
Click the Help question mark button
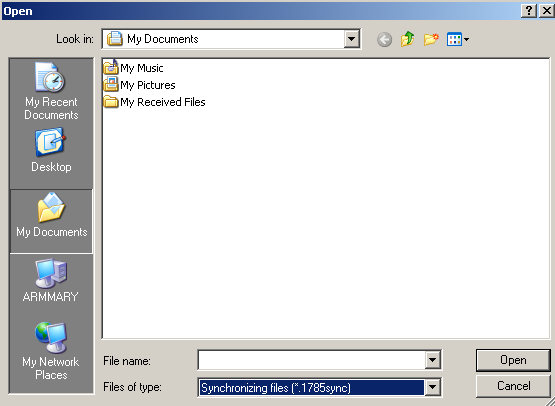[529, 11]
